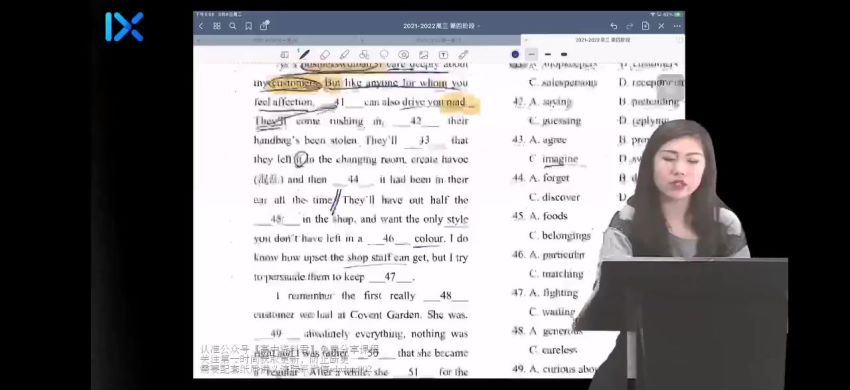Undo the last stroke

614,26
